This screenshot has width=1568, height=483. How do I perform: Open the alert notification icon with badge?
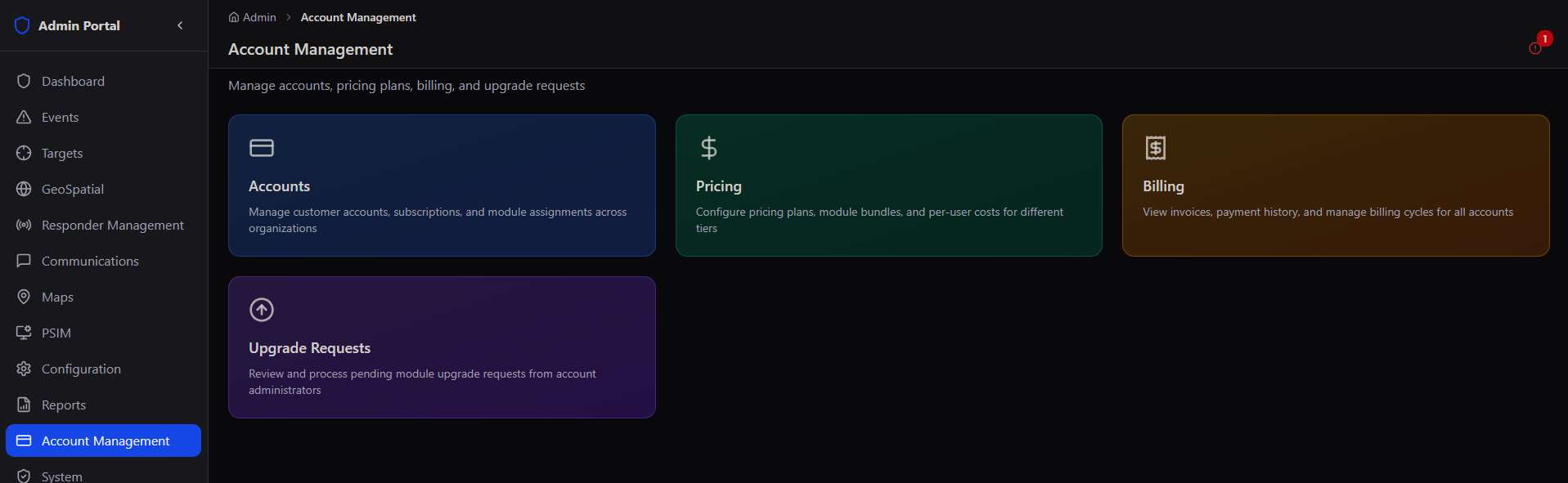[x=1535, y=47]
